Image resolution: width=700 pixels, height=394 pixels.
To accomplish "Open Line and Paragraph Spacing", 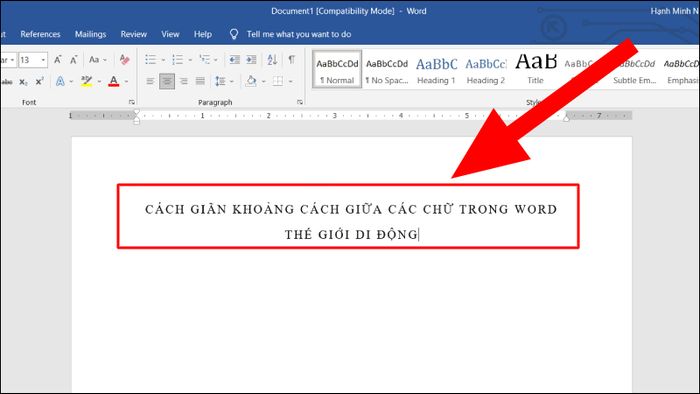I will [x=221, y=82].
